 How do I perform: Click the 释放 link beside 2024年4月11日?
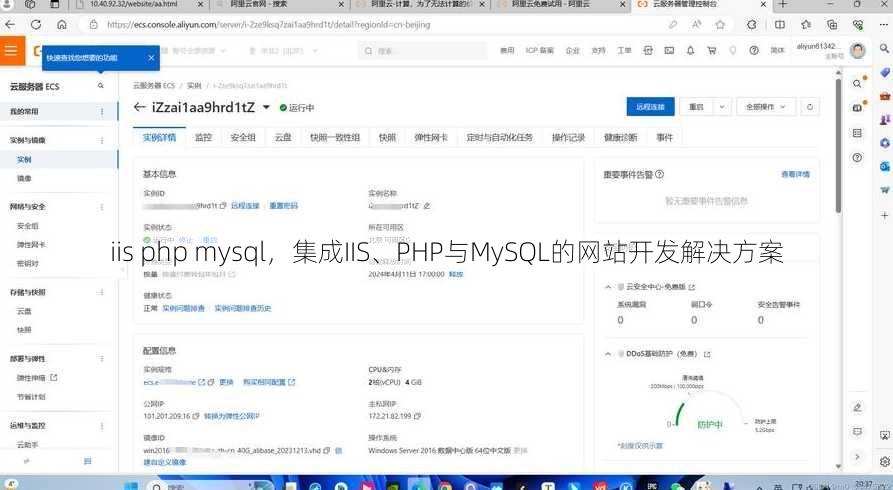click(456, 274)
